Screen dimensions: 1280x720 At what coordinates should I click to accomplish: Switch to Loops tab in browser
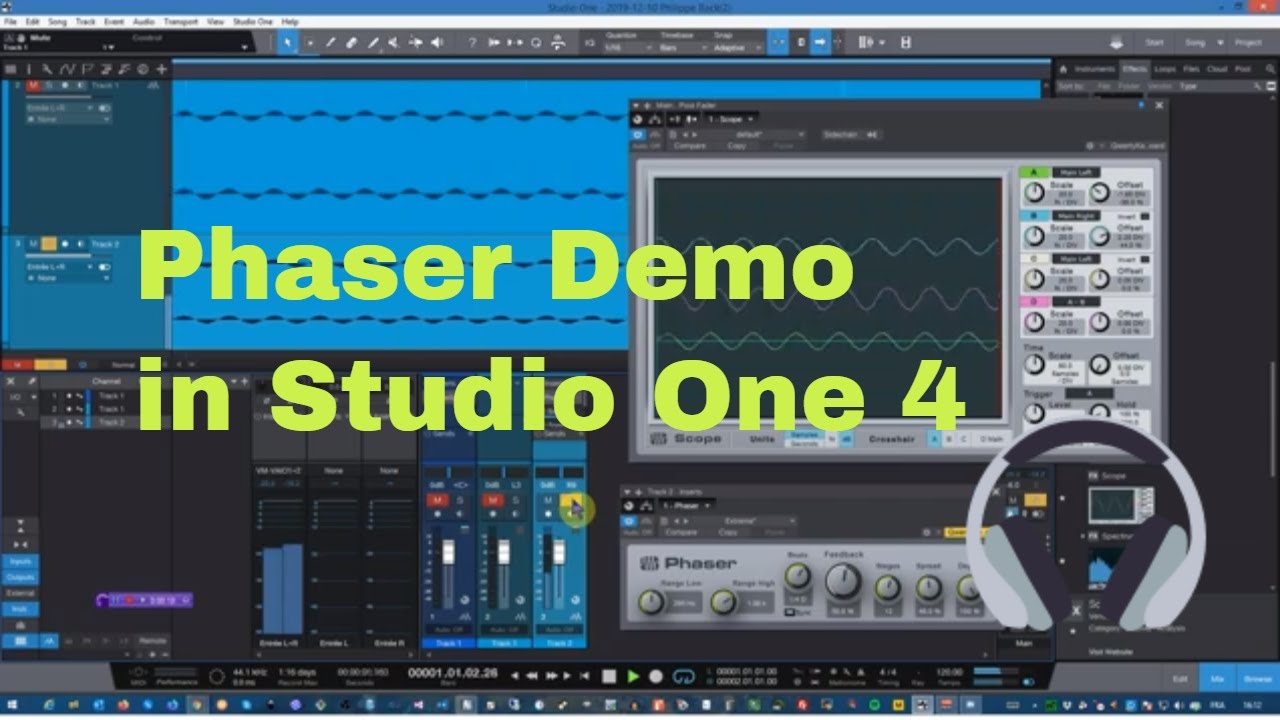(x=1165, y=69)
